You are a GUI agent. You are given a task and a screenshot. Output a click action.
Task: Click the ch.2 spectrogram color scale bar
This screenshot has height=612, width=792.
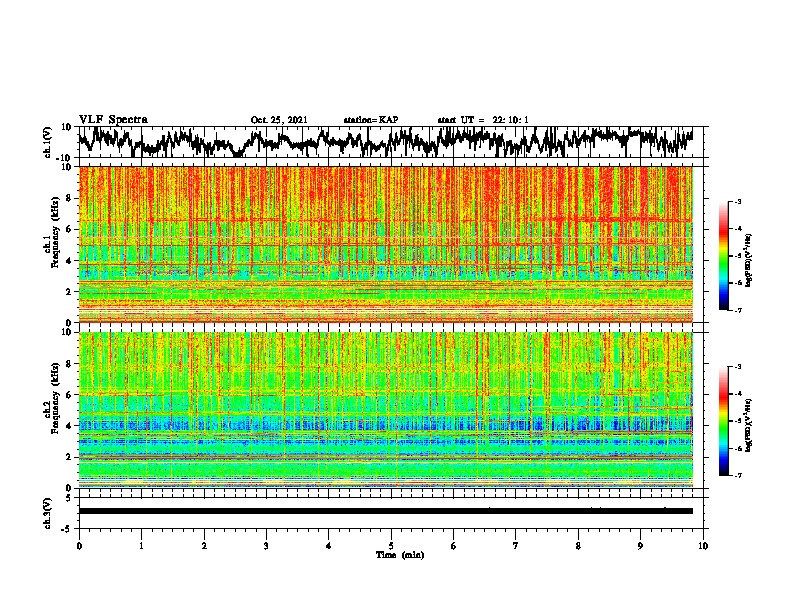coord(724,421)
